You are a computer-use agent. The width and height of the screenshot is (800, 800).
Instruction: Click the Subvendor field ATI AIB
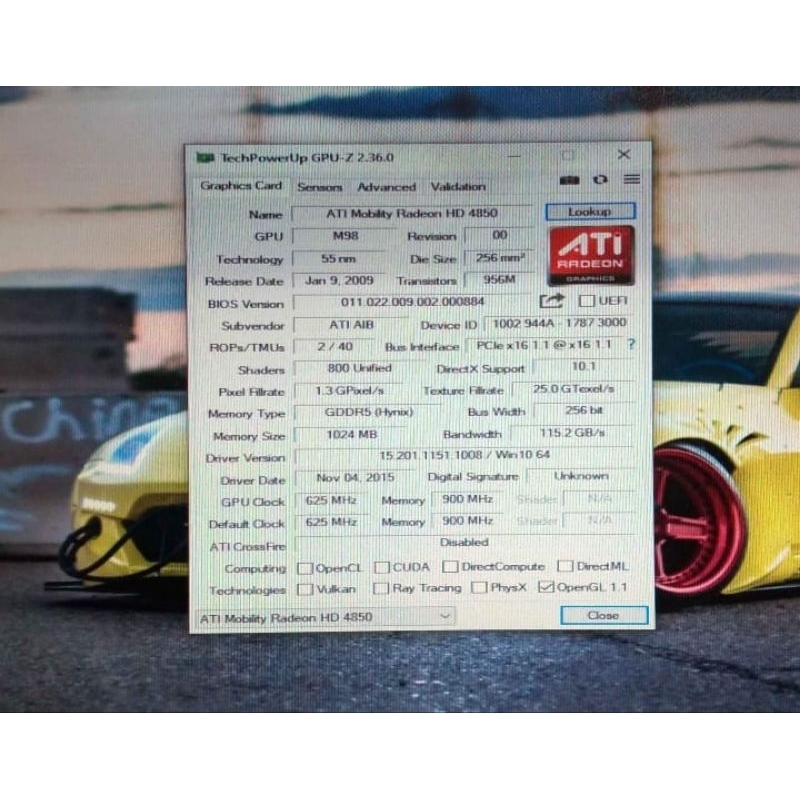(352, 324)
